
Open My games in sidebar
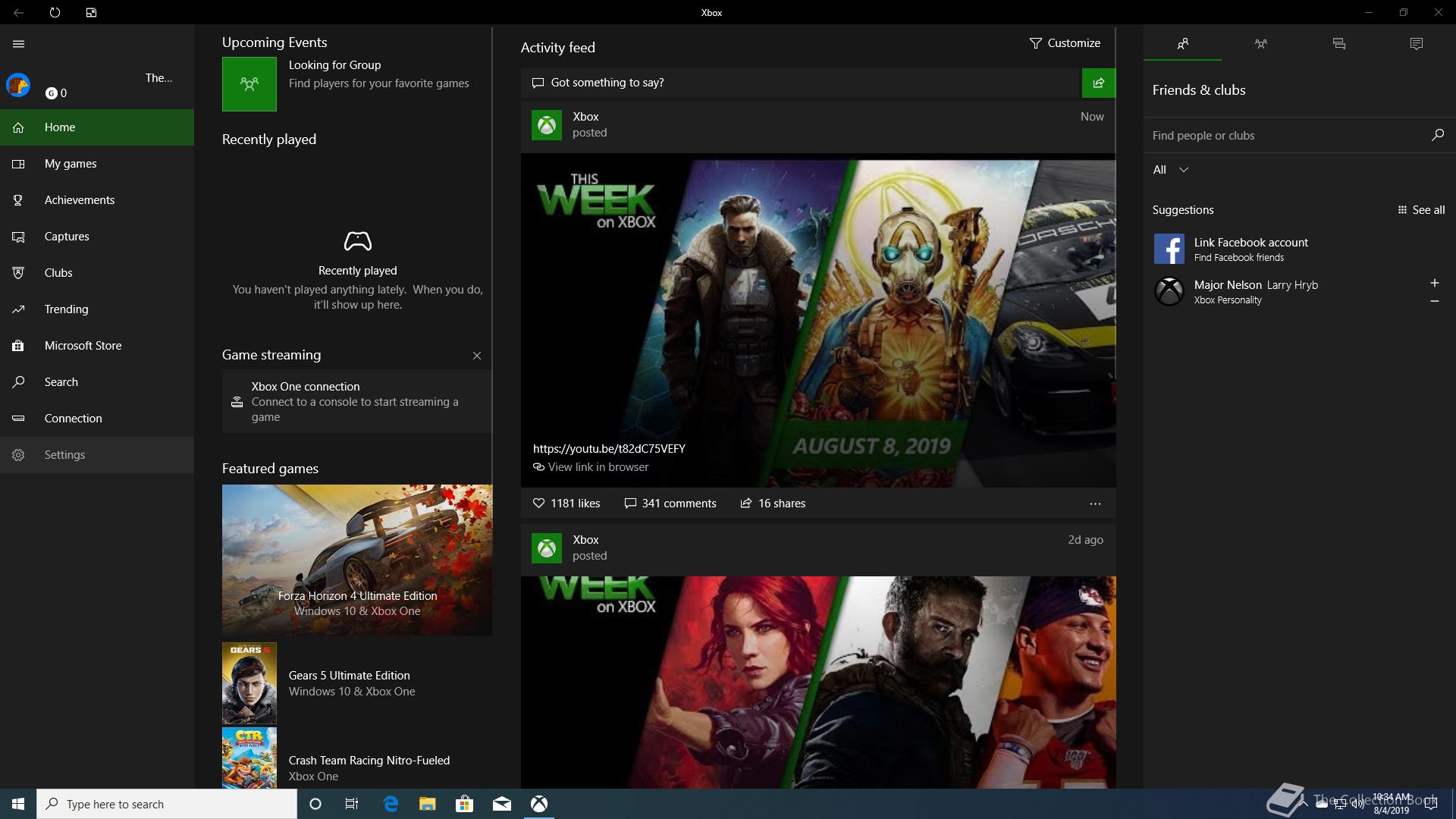click(97, 164)
